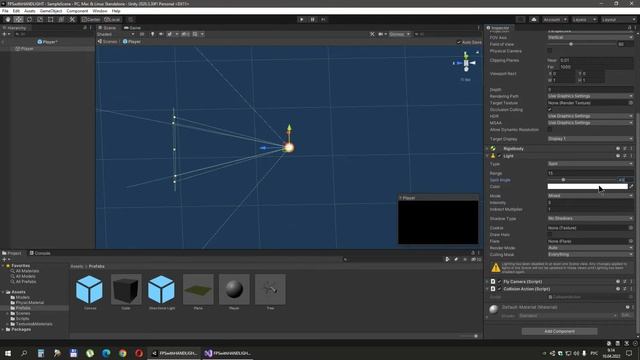640x360 pixels.
Task: Open Shadow Type dropdown
Action: tap(590, 219)
